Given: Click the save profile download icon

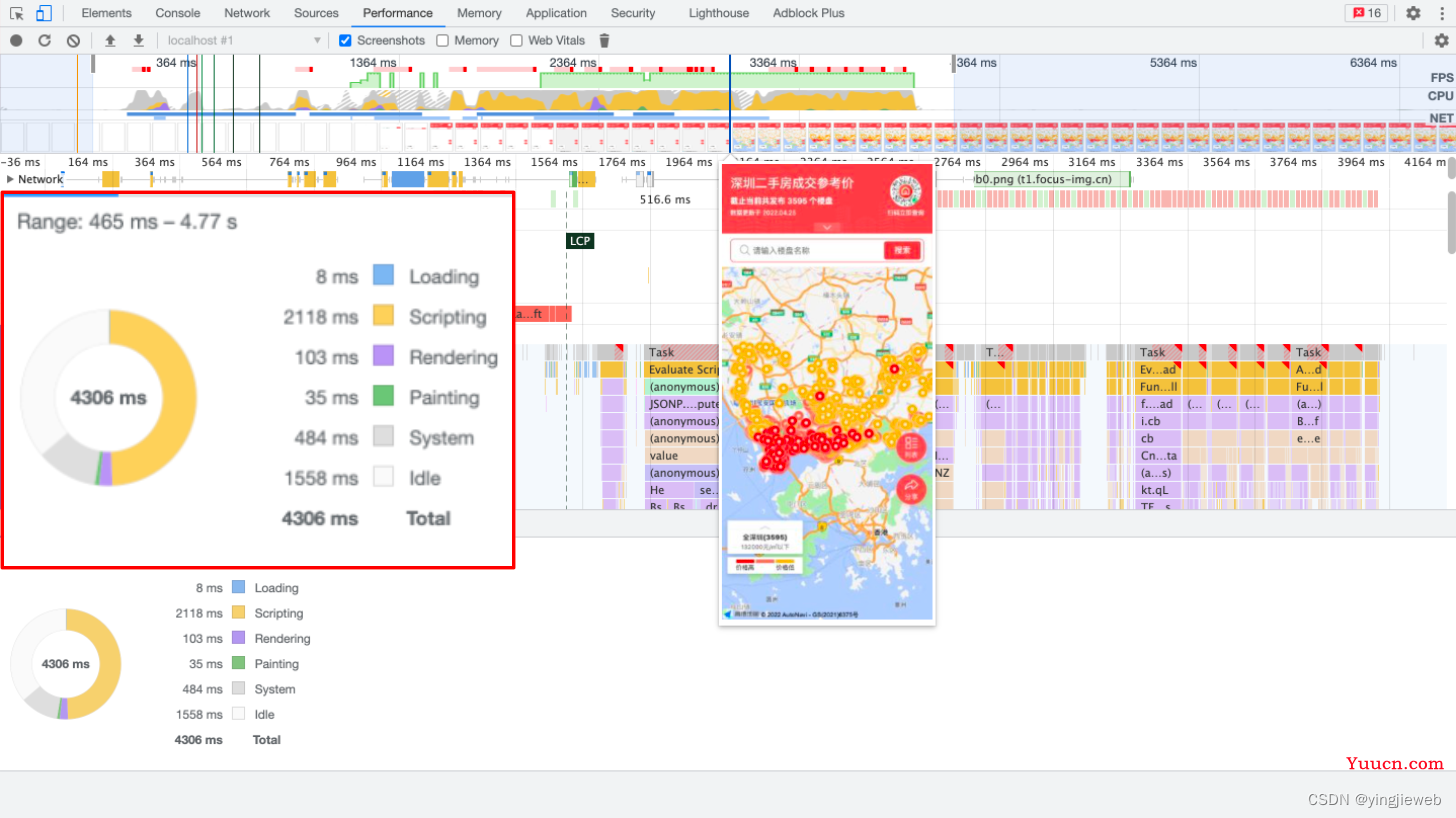Looking at the screenshot, I should pyautogui.click(x=139, y=40).
